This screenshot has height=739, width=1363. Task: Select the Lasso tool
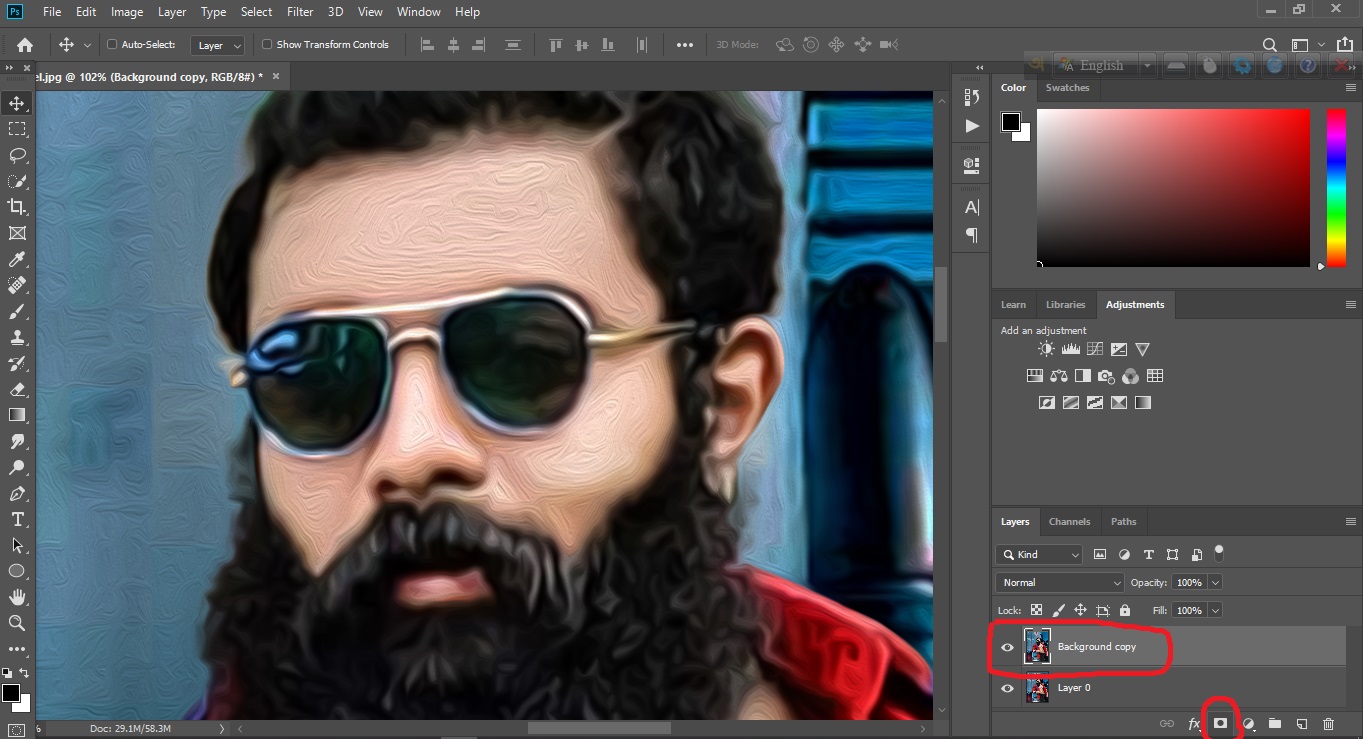(x=17, y=155)
